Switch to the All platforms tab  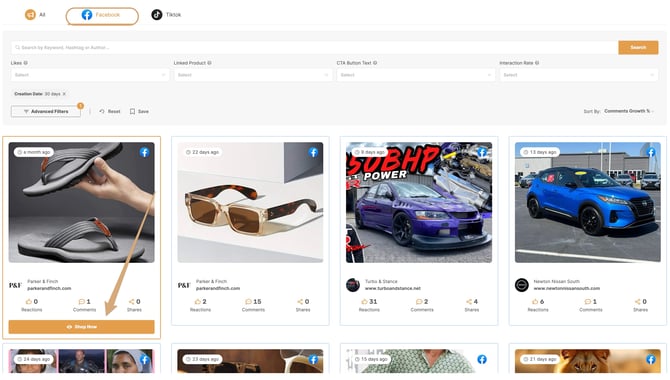tap(35, 15)
